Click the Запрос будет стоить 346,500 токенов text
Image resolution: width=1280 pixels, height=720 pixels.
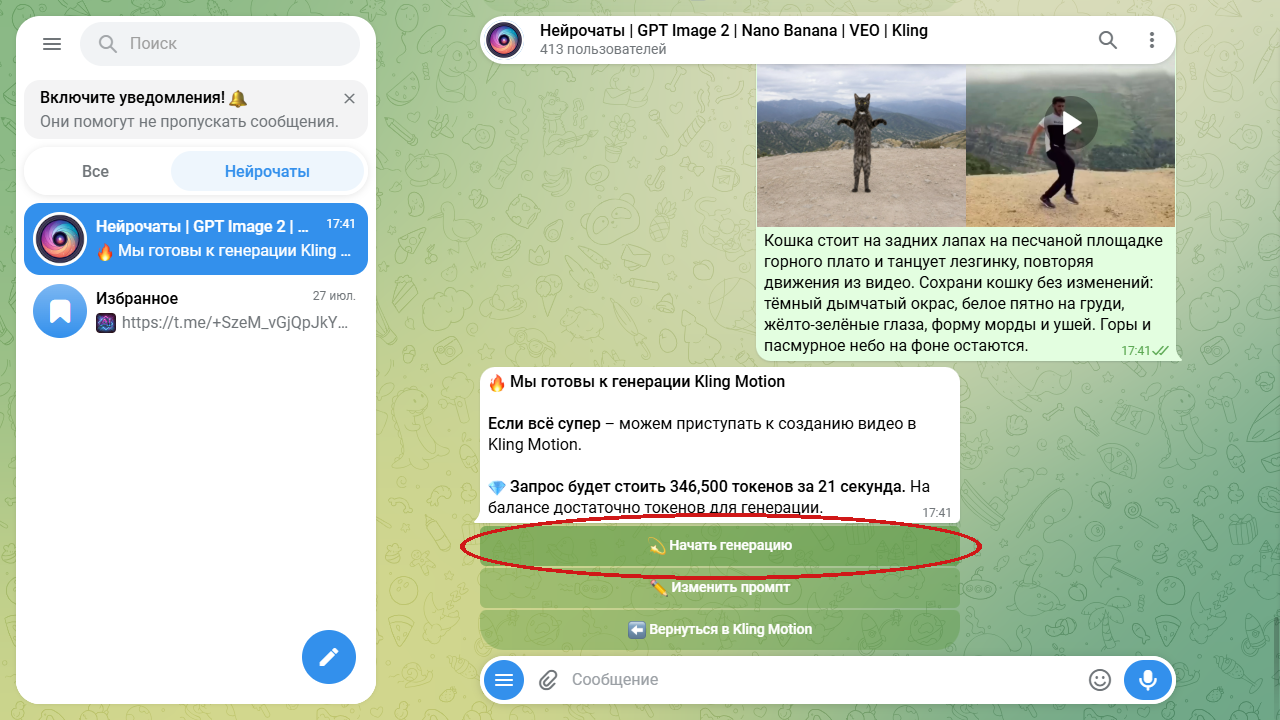click(707, 487)
